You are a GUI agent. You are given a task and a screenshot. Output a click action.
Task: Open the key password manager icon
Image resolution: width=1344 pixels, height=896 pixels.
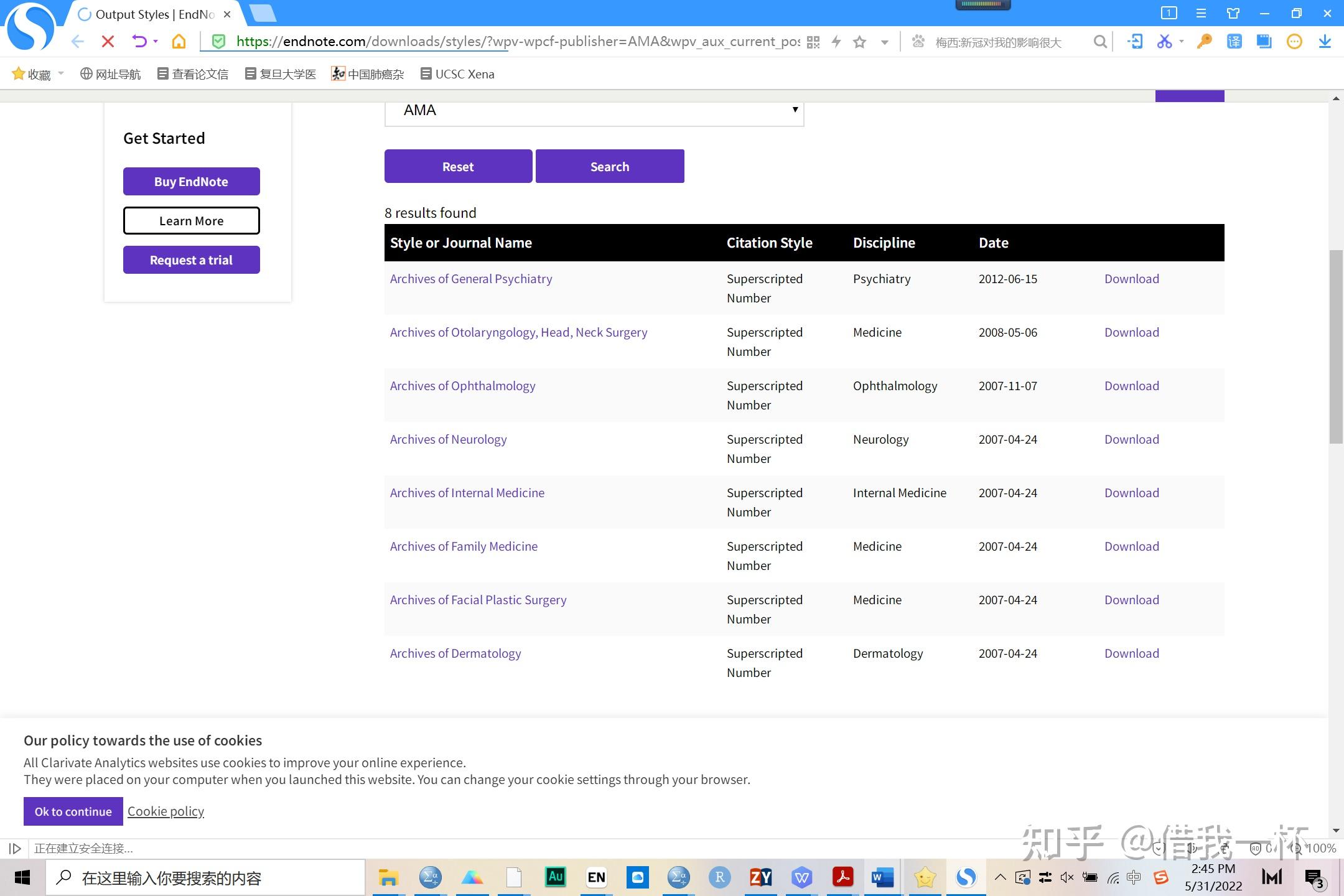tap(1204, 42)
